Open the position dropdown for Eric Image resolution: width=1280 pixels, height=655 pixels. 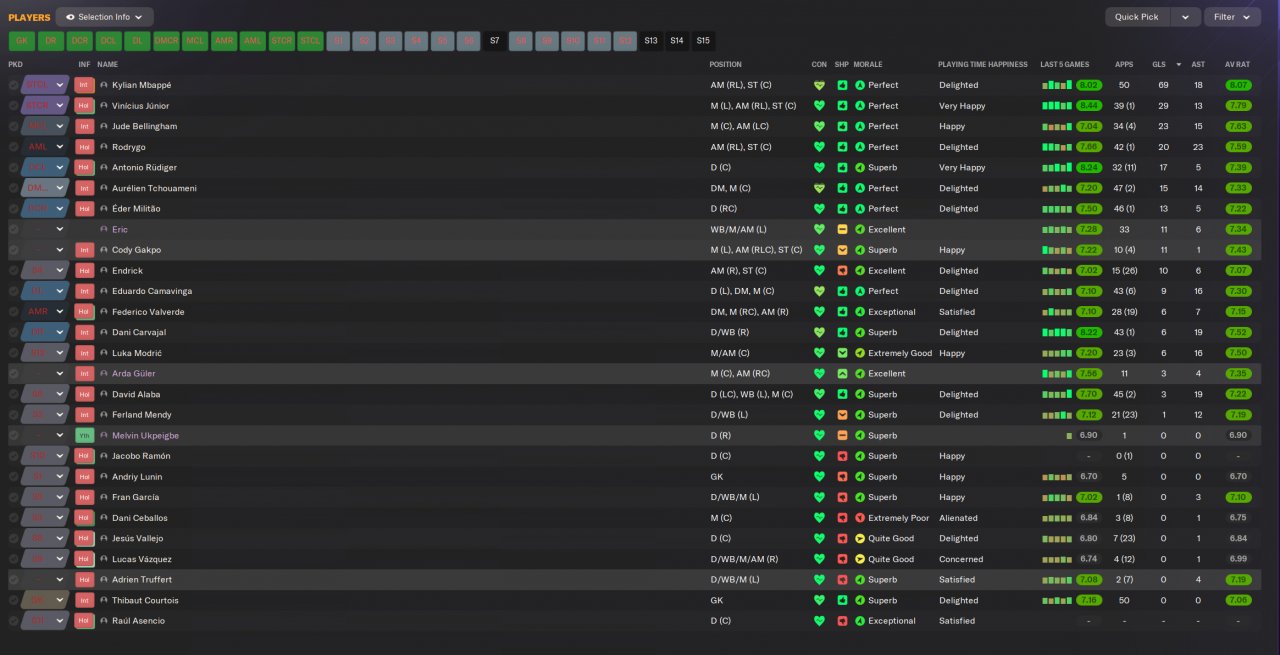45,230
